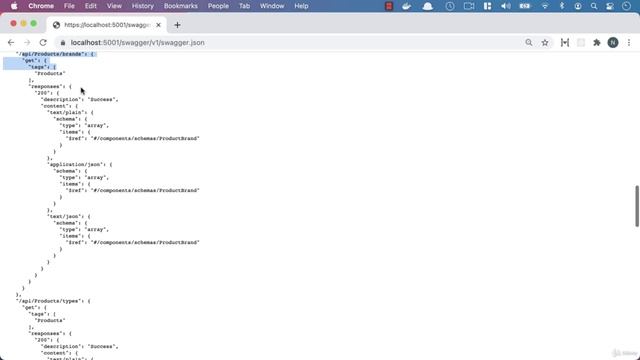Click the "/api/Products/types" path line
640x360 pixels.
(x=53, y=301)
